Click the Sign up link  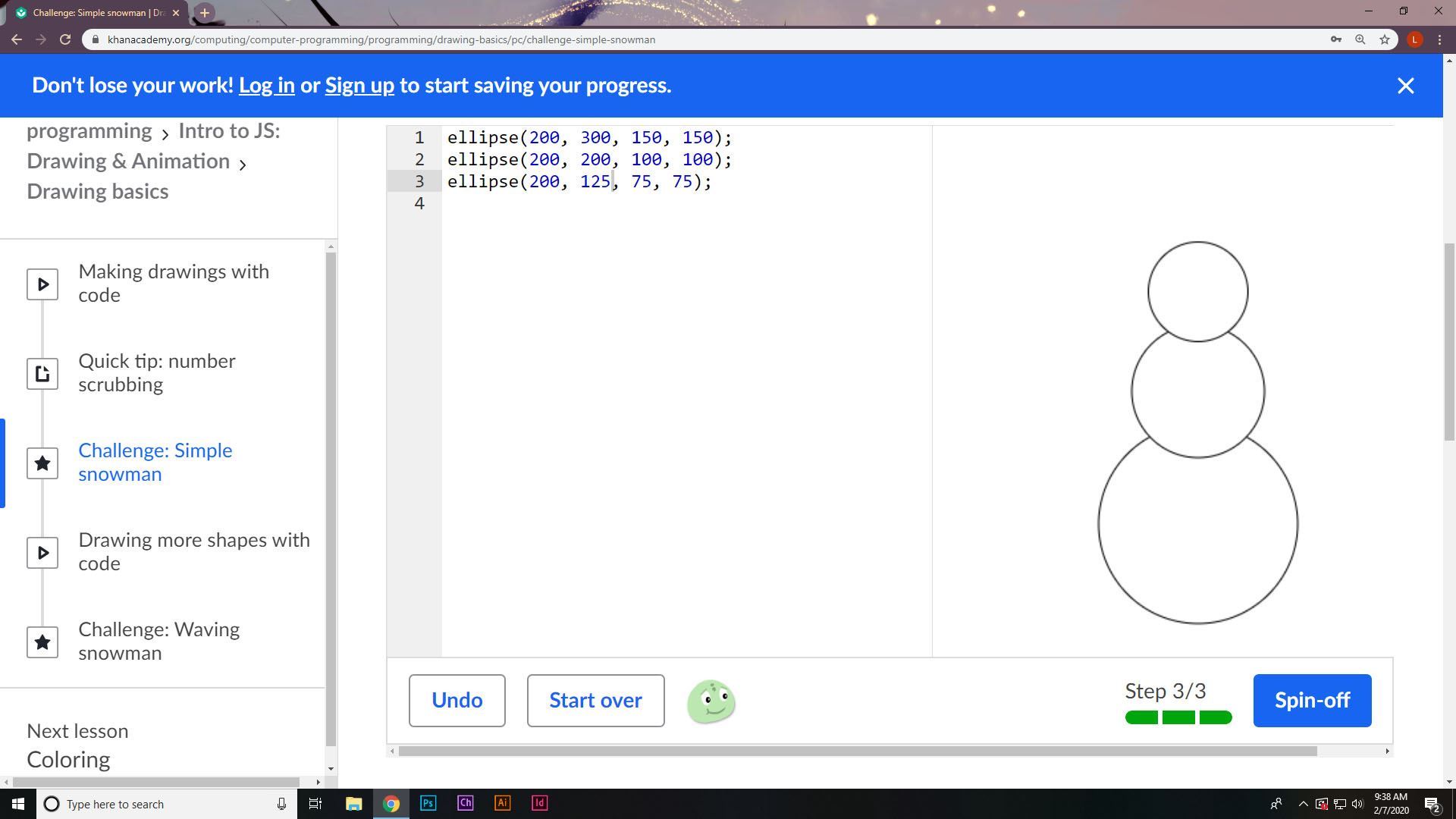click(359, 85)
